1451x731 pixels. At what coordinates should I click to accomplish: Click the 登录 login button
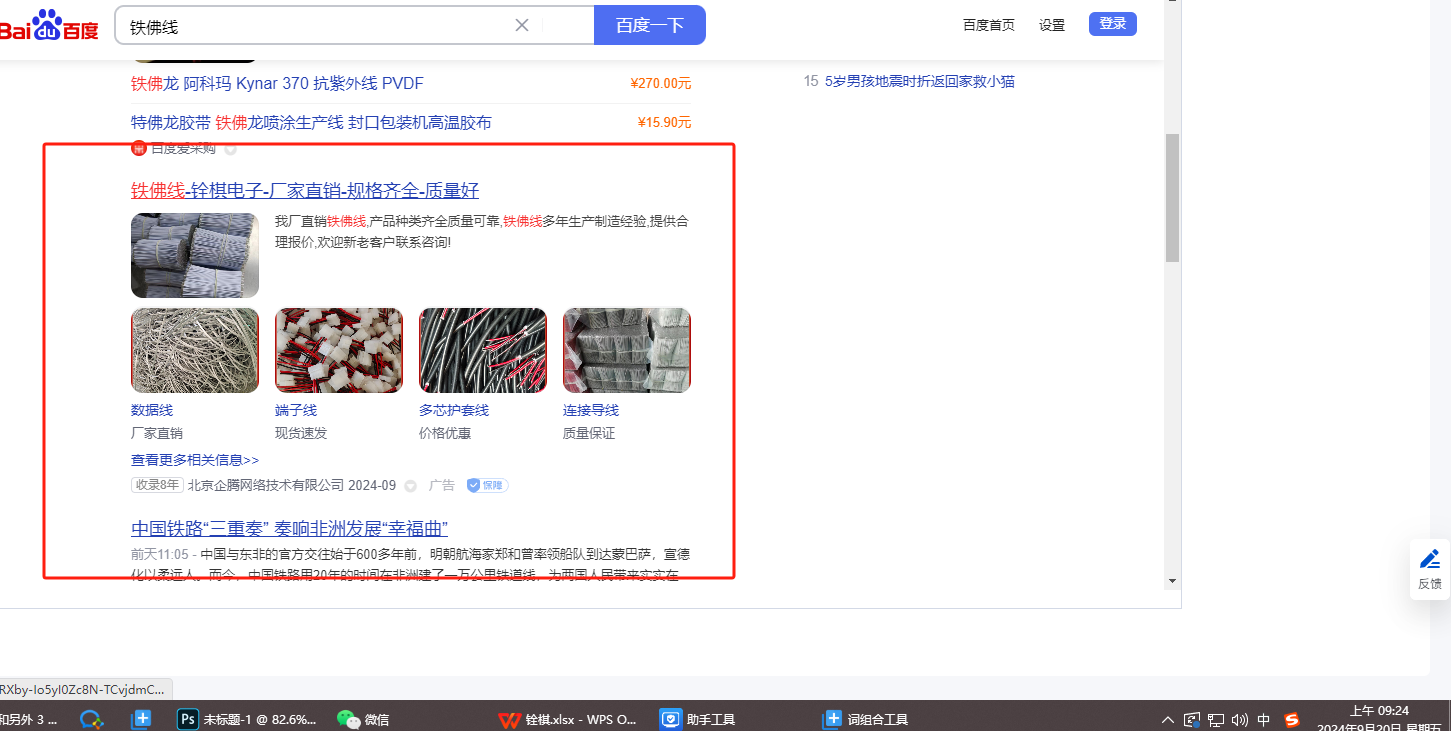tap(1113, 24)
